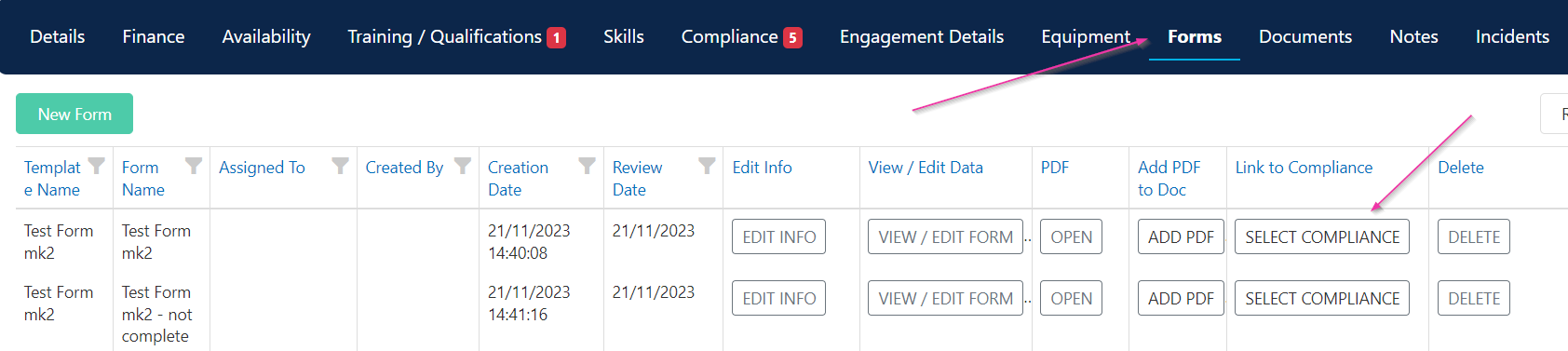This screenshot has width=1568, height=351.
Task: Click SELECT COMPLIANCE for 14:40:08 row
Action: pyautogui.click(x=1322, y=236)
